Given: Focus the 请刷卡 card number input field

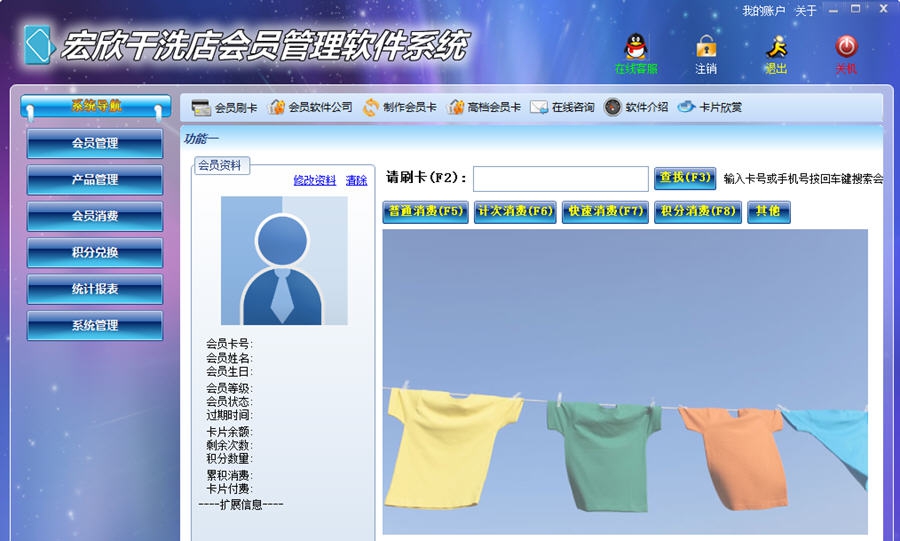Looking at the screenshot, I should point(560,178).
